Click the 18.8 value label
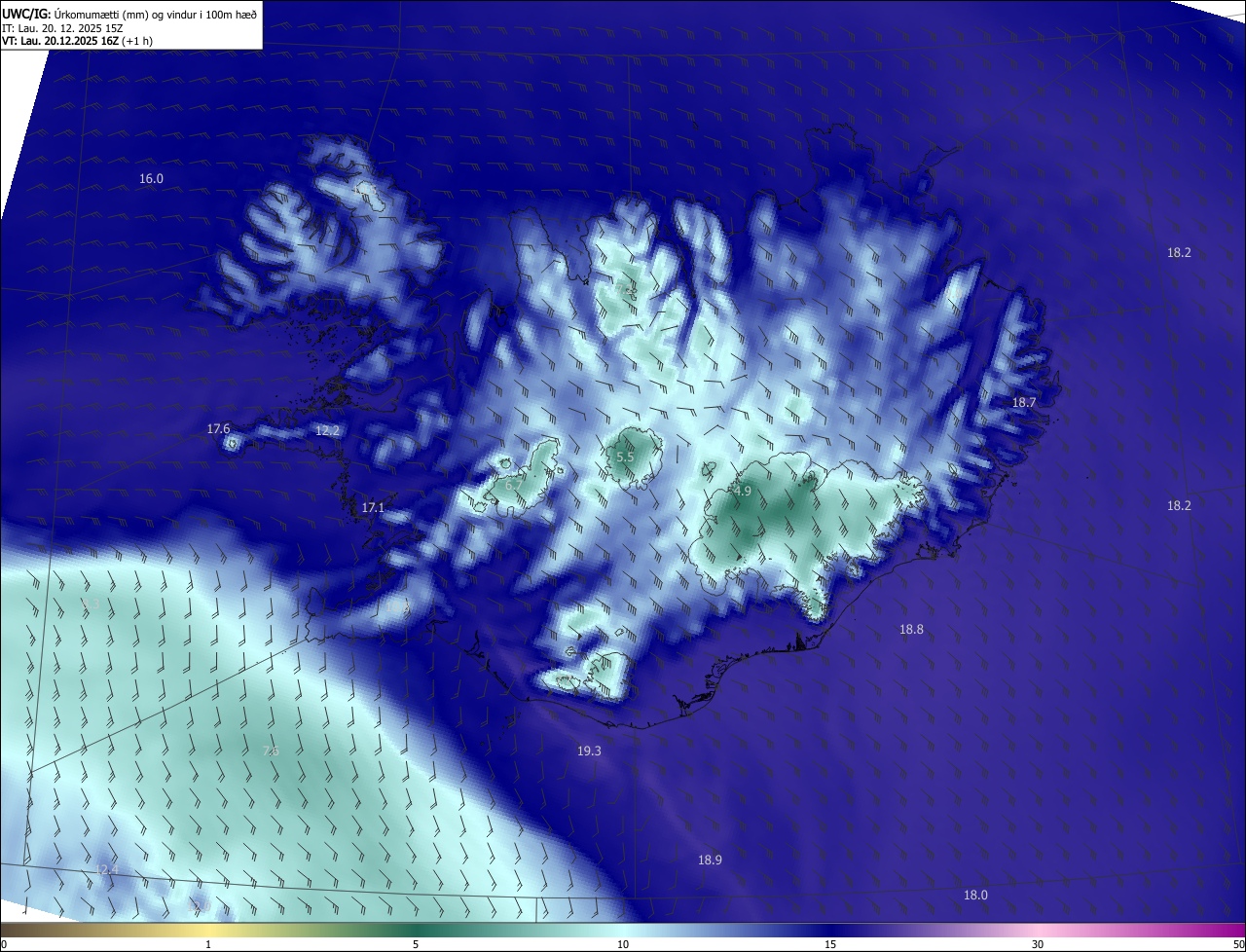Screen dimensions: 1246x952 (x=911, y=630)
